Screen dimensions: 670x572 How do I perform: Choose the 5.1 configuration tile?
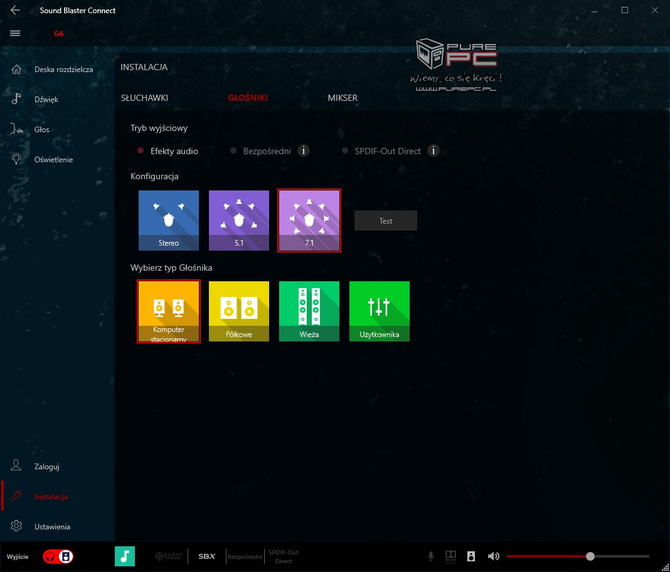239,220
